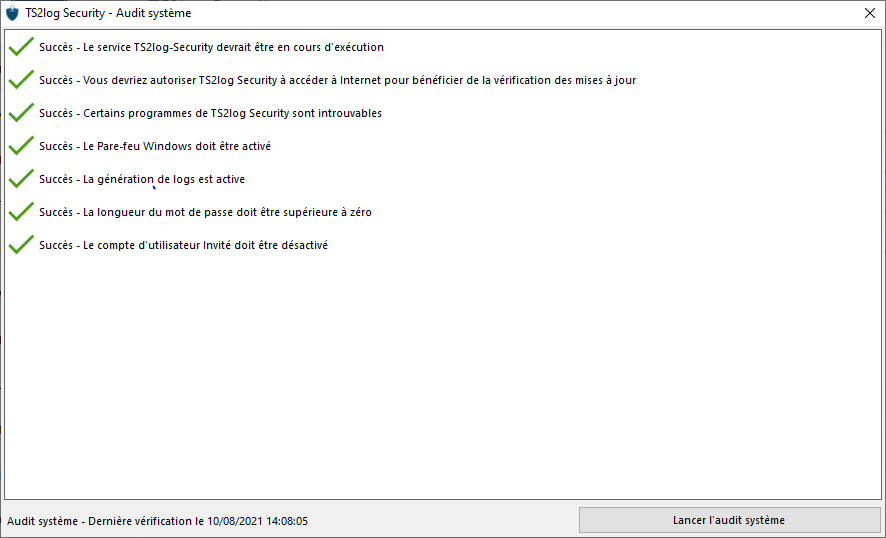Click the green checkmark beside compte Invité row

coord(21,245)
